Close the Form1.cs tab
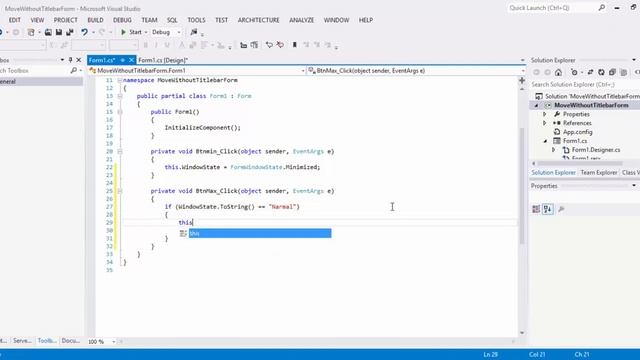 pyautogui.click(x=131, y=60)
